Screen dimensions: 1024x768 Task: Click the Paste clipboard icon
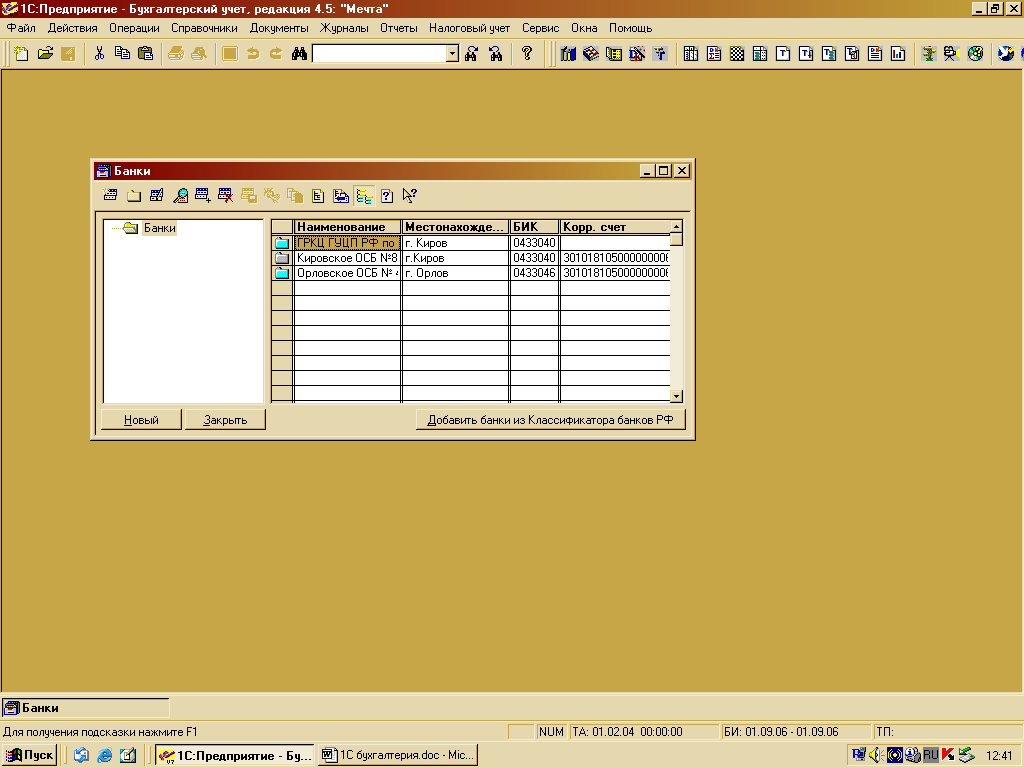pos(146,54)
